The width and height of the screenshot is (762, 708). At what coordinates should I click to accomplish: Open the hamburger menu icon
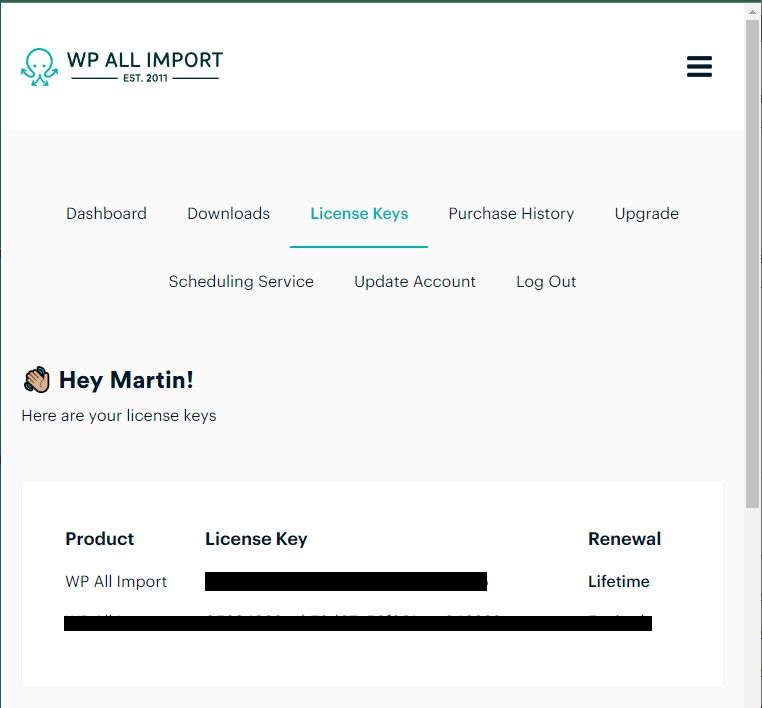coord(699,67)
